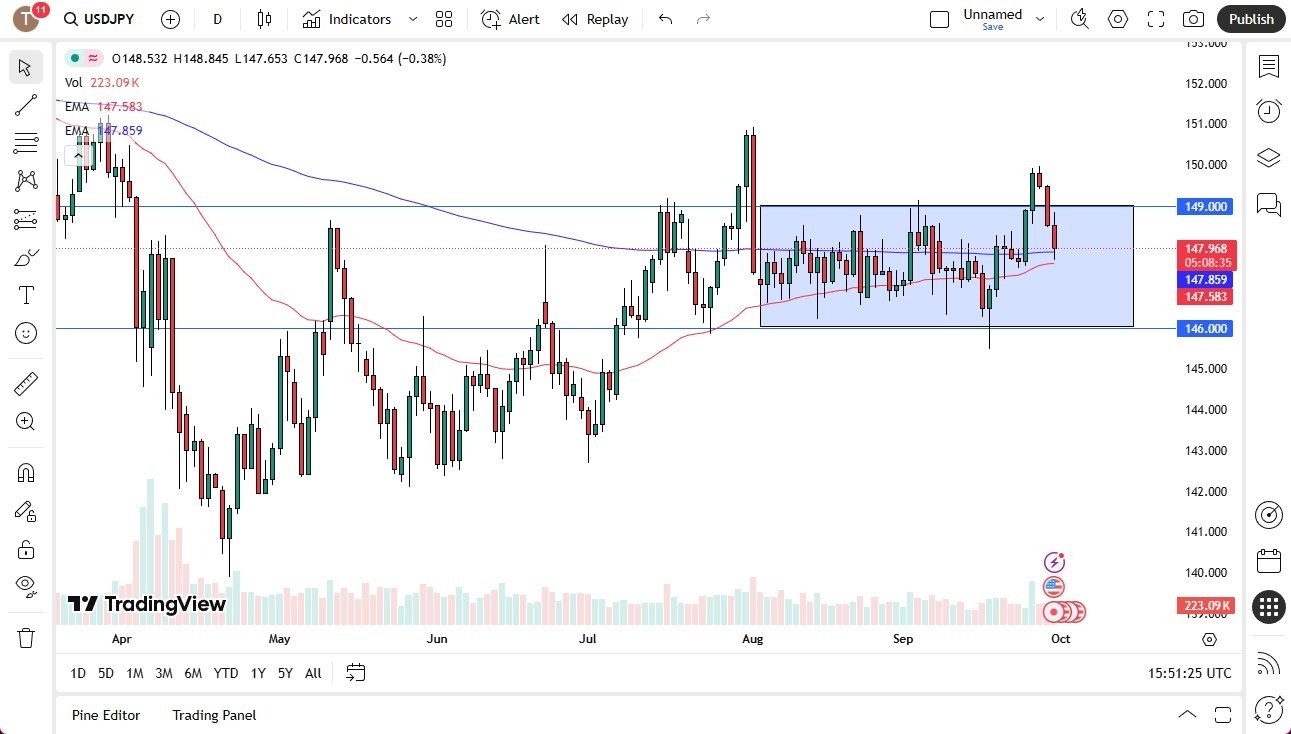The width and height of the screenshot is (1291, 734).
Task: Select the Zoom In tool
Action: 25,421
